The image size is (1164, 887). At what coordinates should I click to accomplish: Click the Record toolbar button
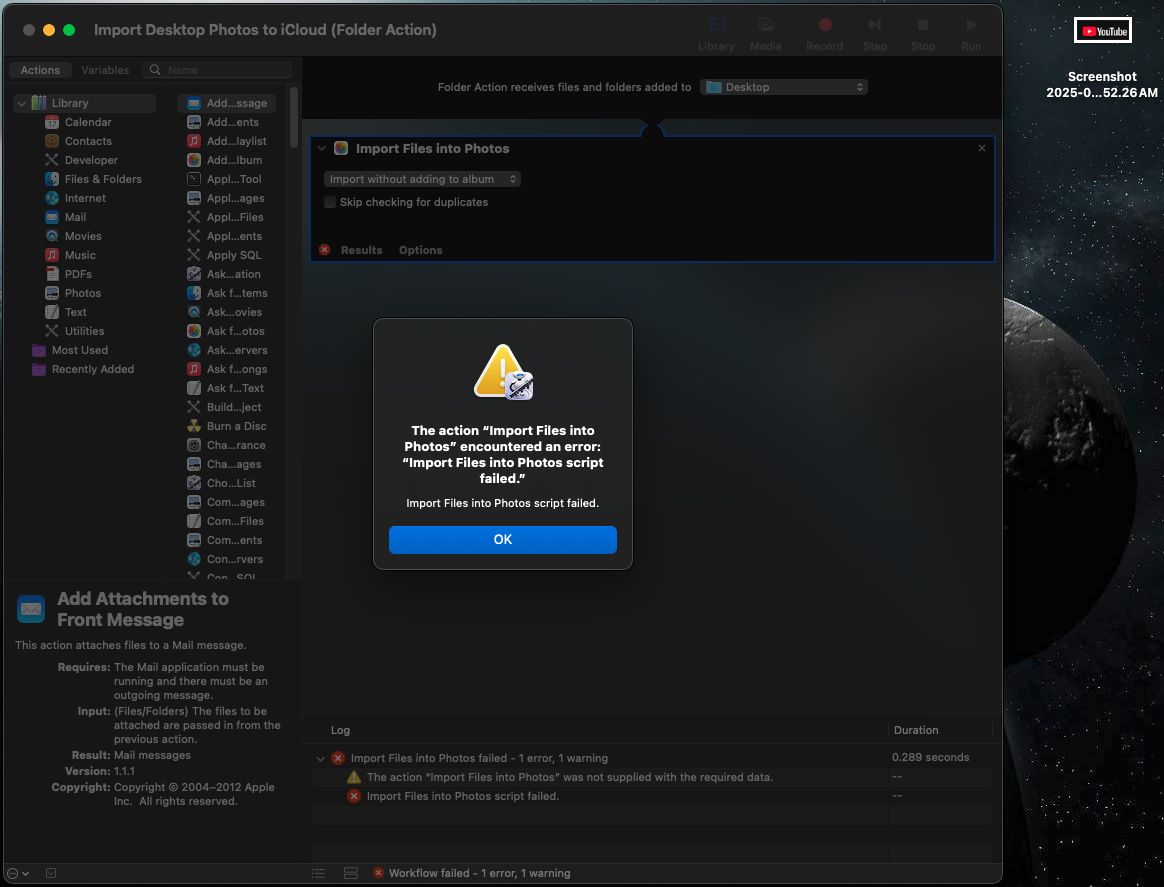(x=824, y=34)
